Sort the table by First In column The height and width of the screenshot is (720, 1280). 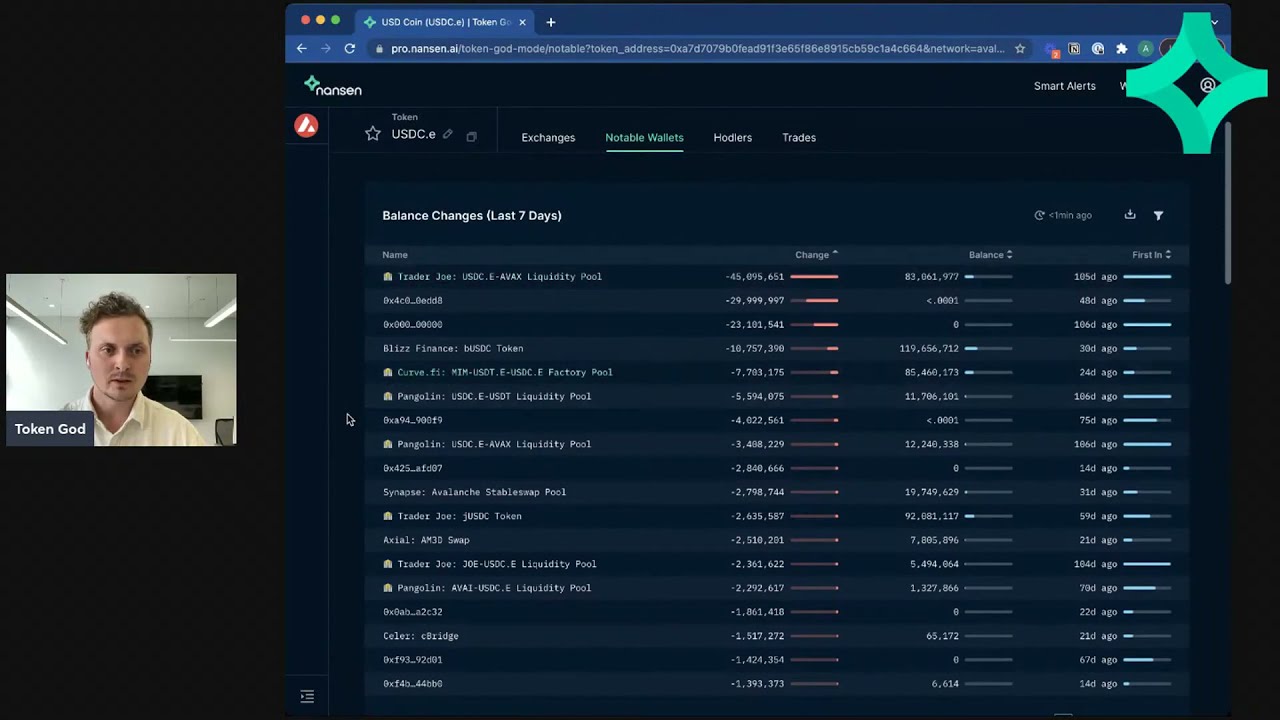click(1151, 255)
